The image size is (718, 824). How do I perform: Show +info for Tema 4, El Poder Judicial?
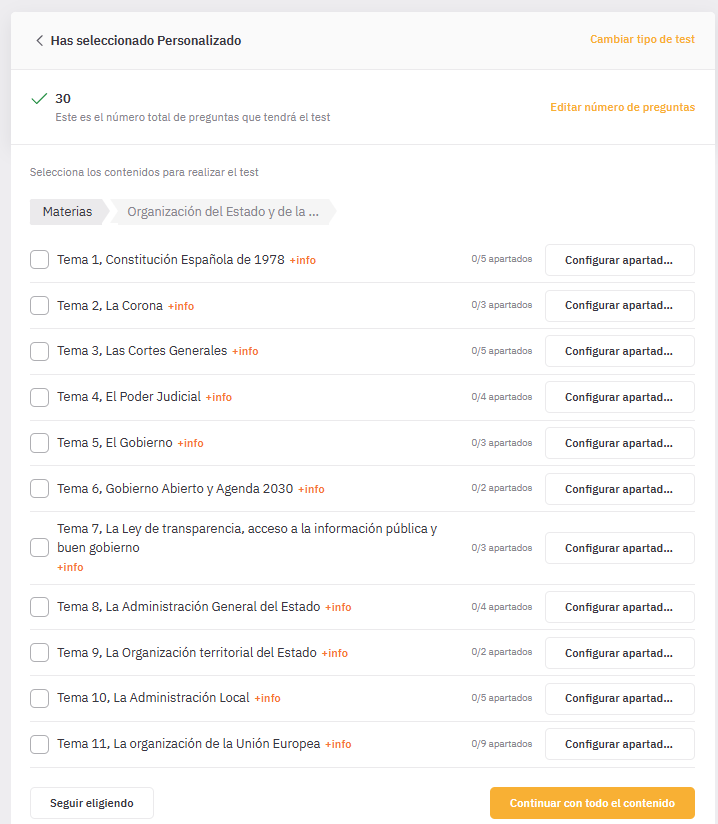[219, 397]
